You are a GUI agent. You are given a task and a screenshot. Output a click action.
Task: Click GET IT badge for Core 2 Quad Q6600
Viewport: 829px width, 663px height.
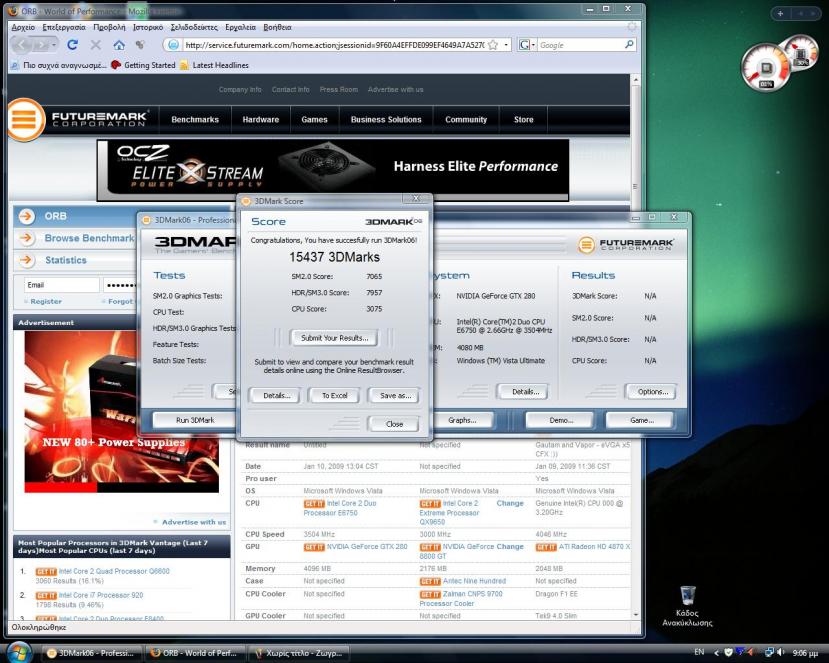point(46,572)
